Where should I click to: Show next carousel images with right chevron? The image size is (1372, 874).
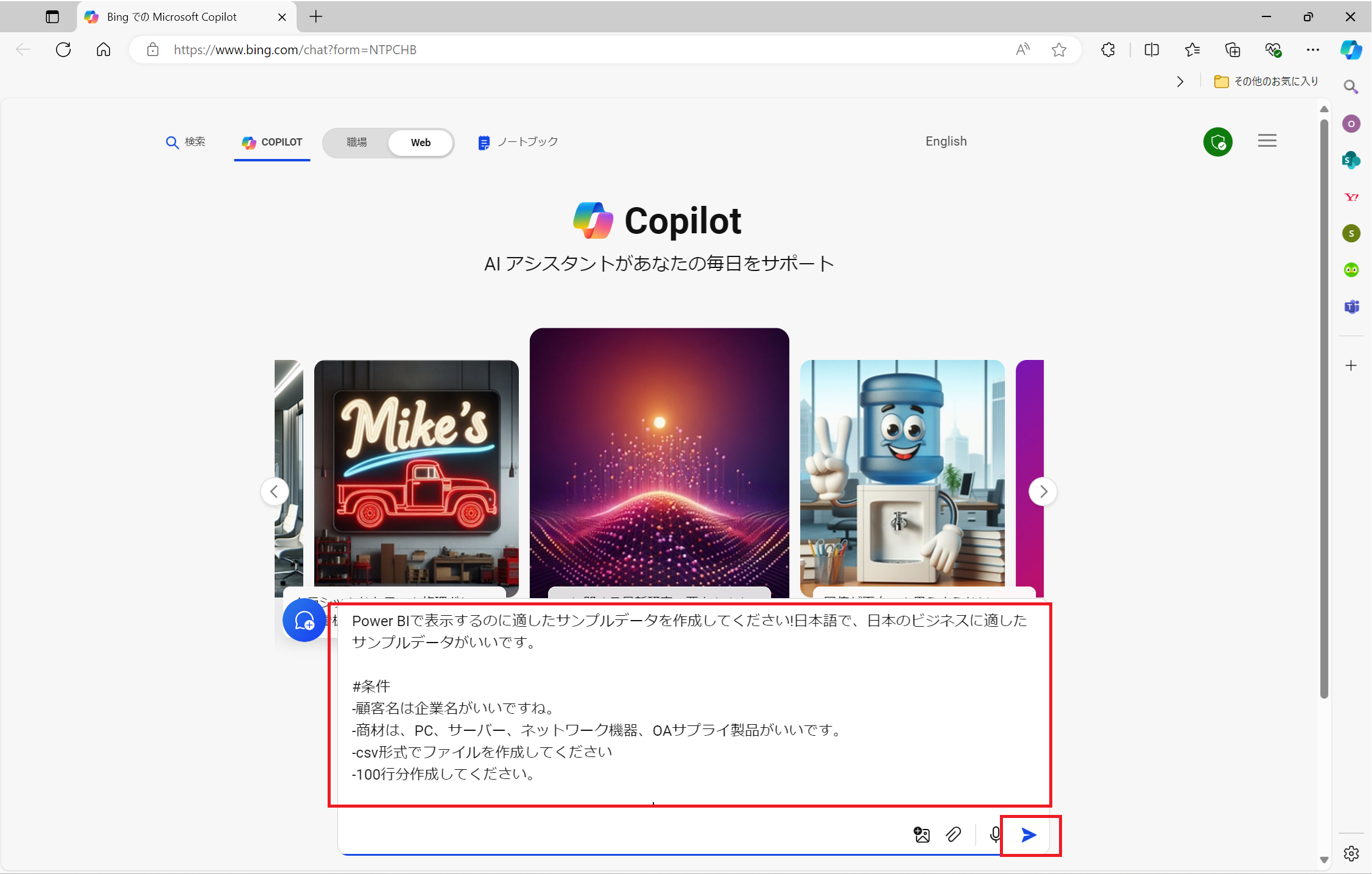[x=1043, y=491]
